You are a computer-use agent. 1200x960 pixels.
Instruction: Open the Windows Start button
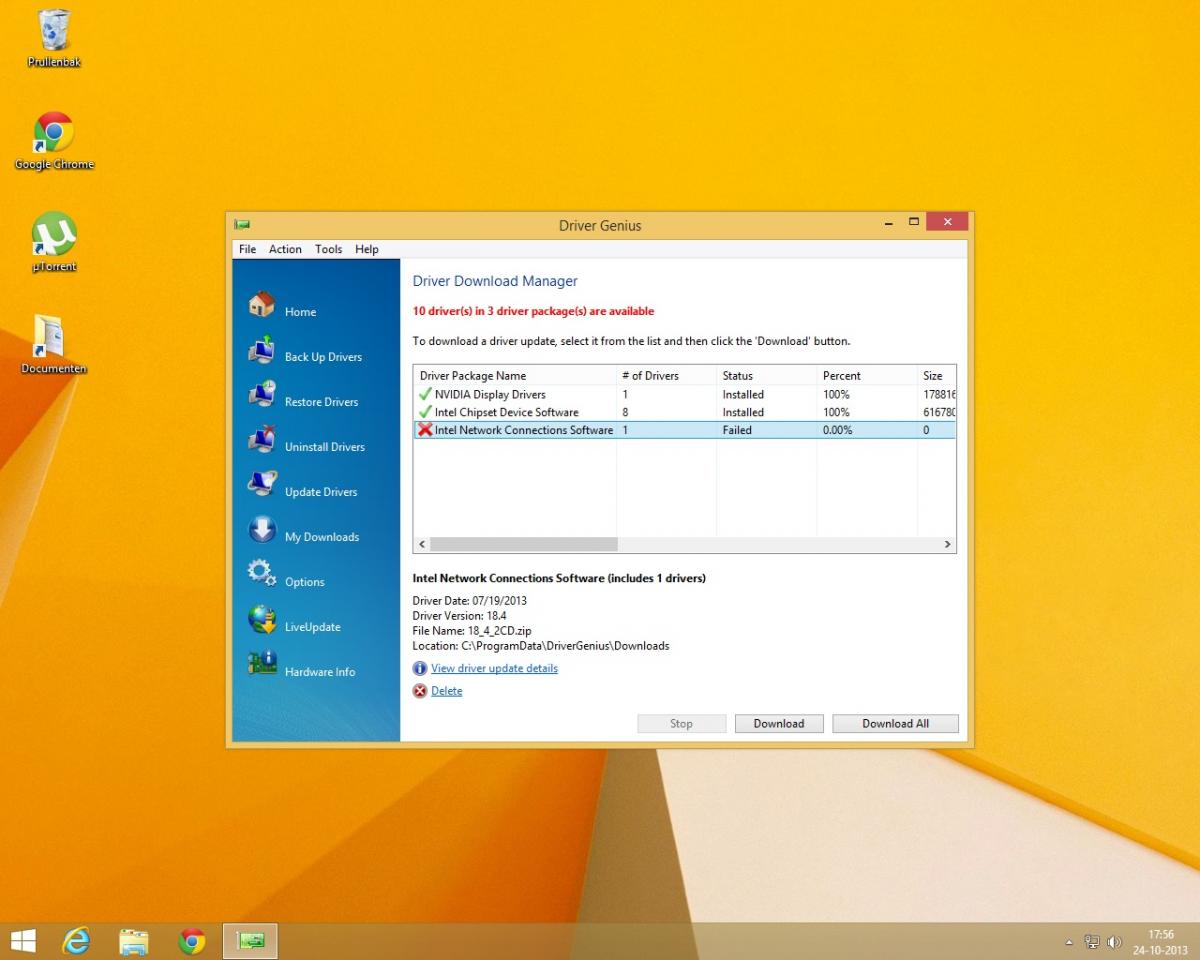click(22, 940)
